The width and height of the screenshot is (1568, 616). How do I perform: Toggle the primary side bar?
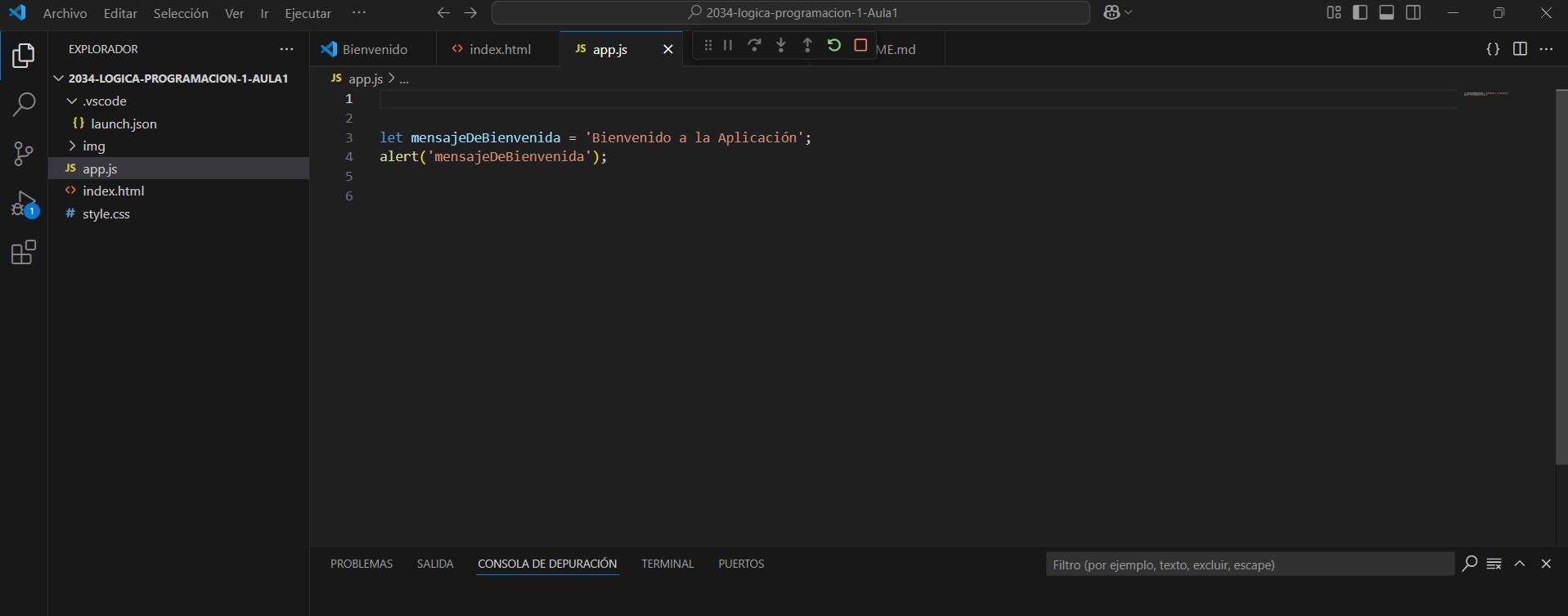[1360, 12]
